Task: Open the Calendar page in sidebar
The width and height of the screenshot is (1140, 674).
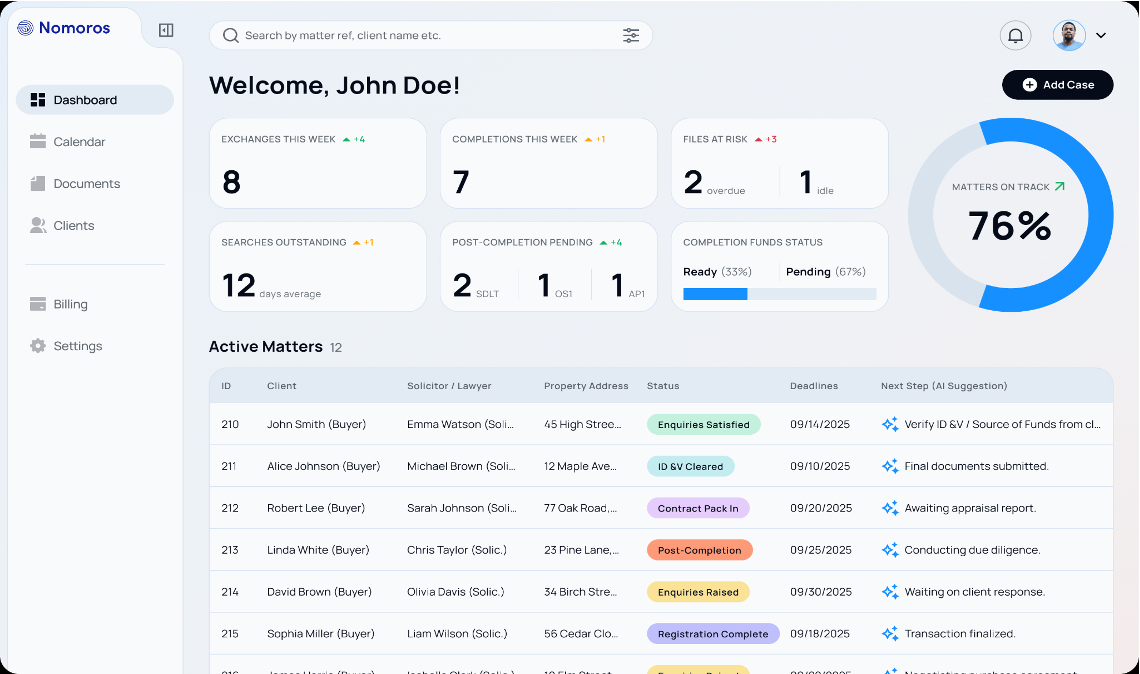Action: tap(79, 142)
